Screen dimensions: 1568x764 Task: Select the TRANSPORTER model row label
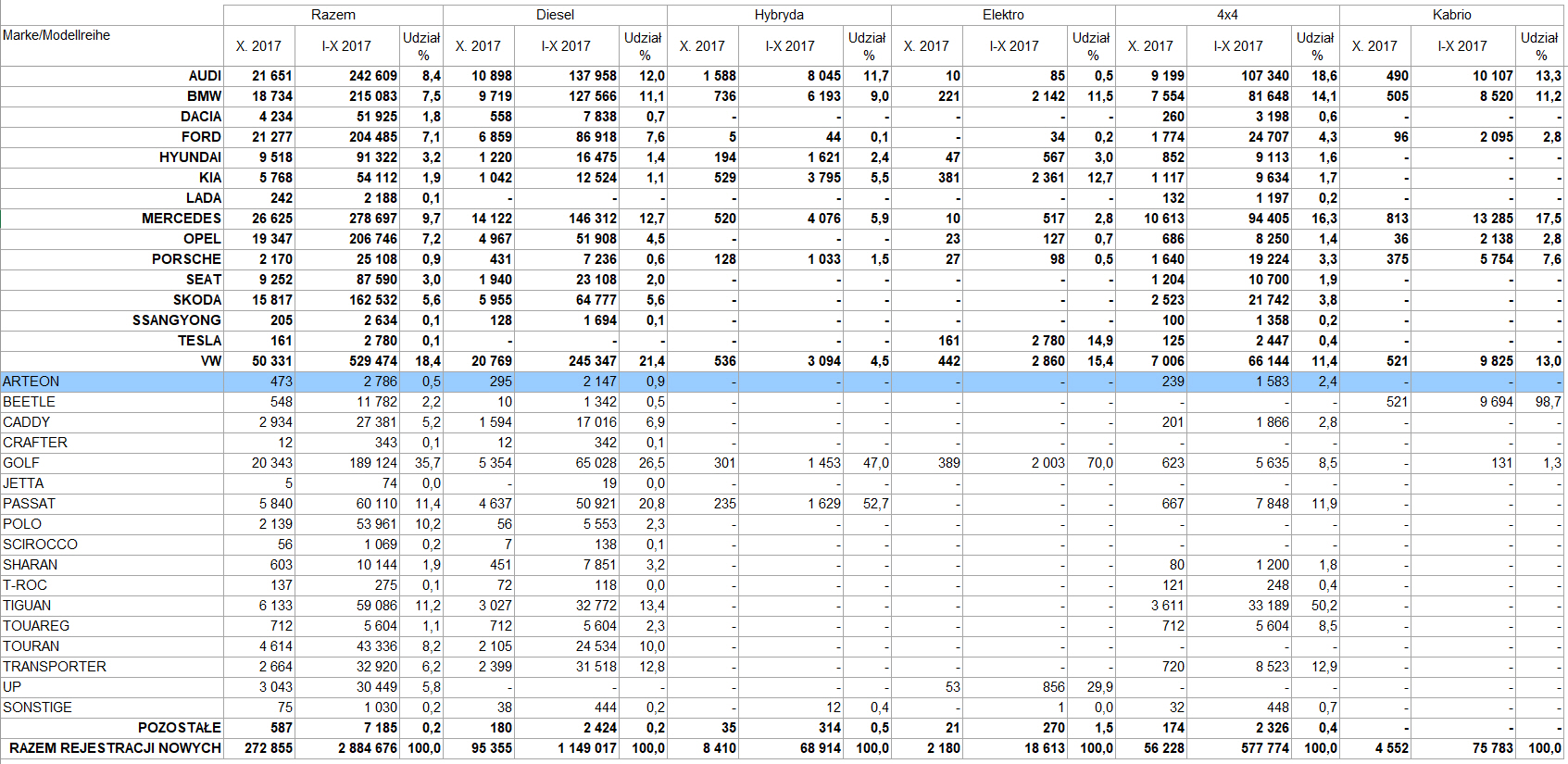tap(55, 667)
